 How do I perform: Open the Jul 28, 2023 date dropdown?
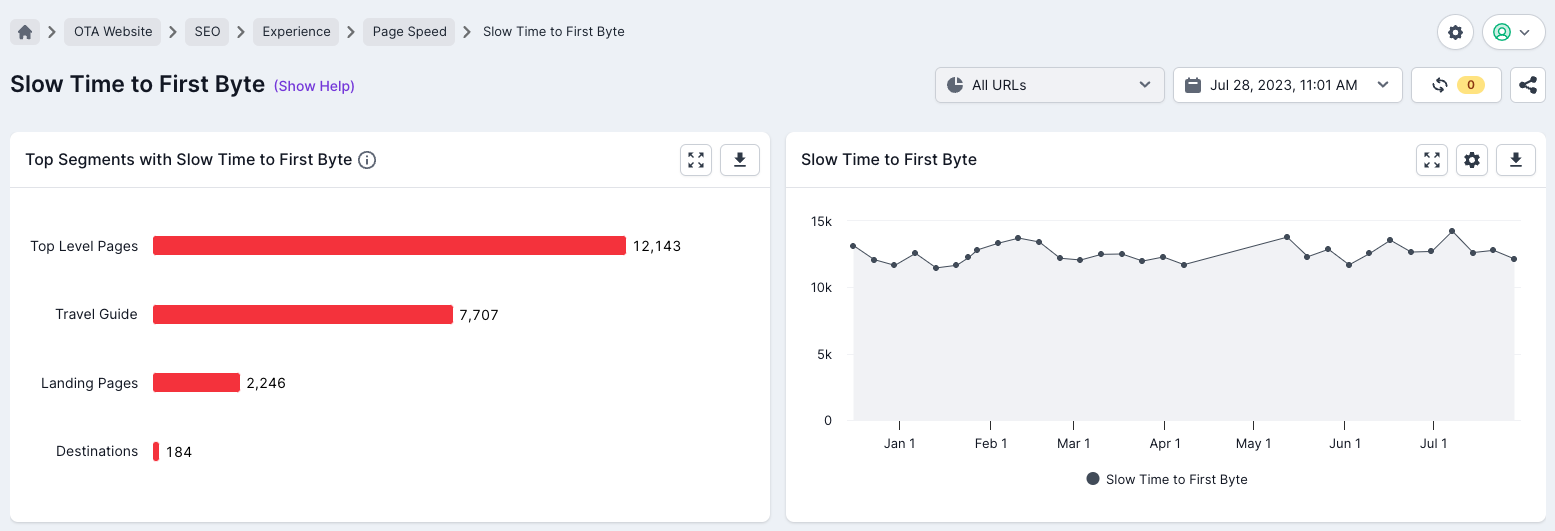[1288, 85]
